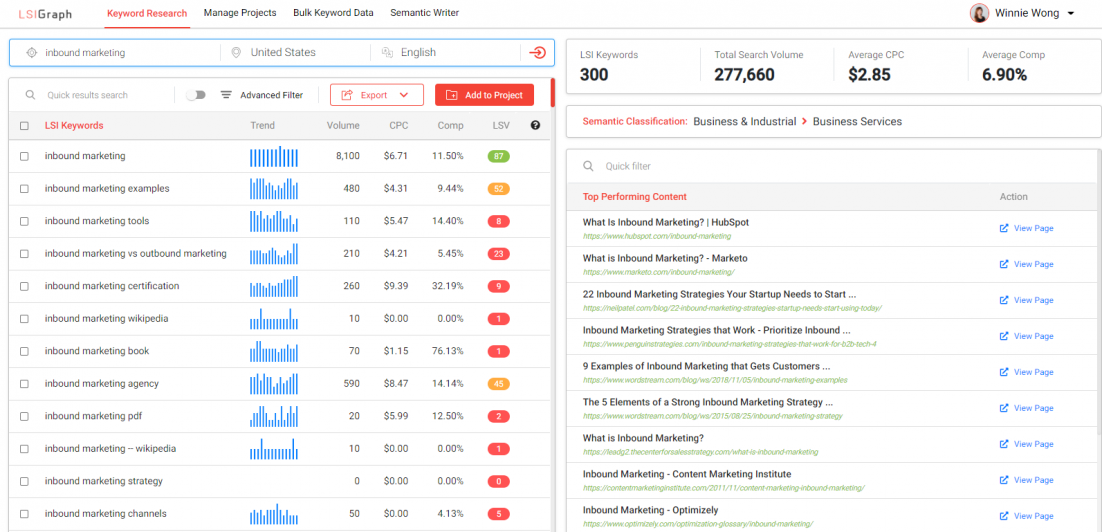Click the trend chart for inbound marketing agency
The height and width of the screenshot is (532, 1102).
tap(273, 384)
